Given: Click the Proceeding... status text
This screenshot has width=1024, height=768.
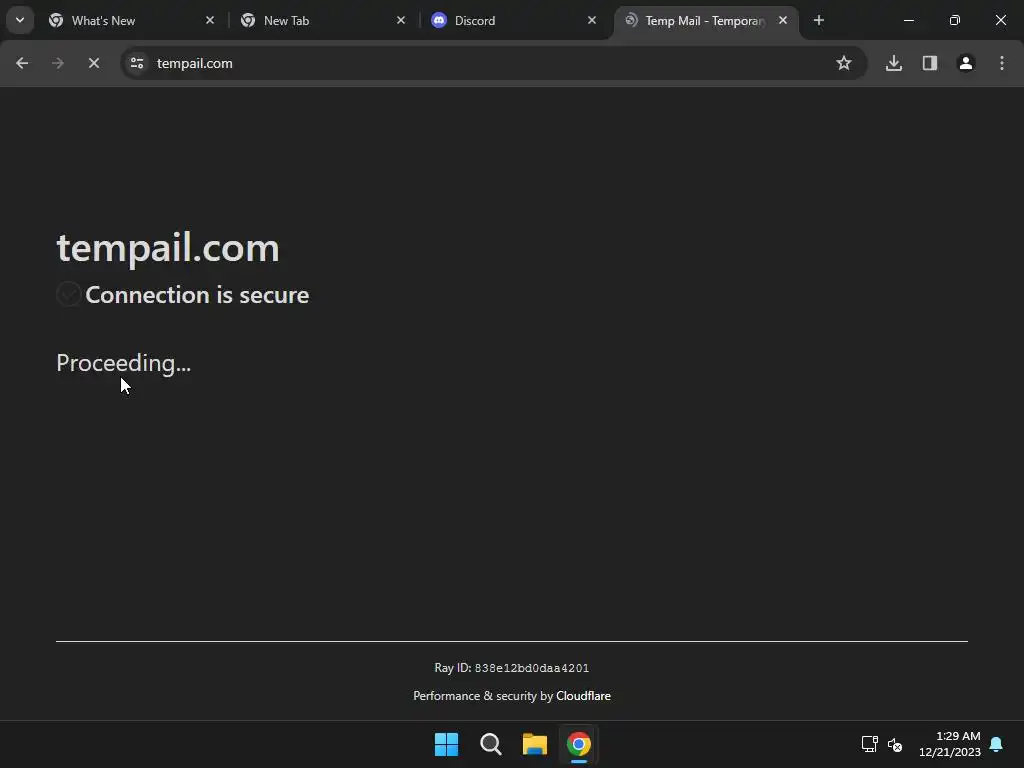Looking at the screenshot, I should (x=123, y=363).
